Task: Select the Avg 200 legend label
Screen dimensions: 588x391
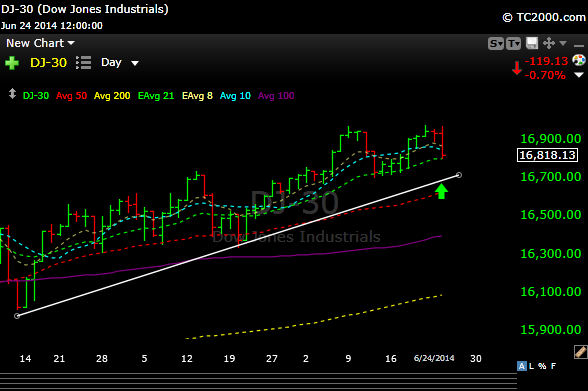Action: point(112,96)
